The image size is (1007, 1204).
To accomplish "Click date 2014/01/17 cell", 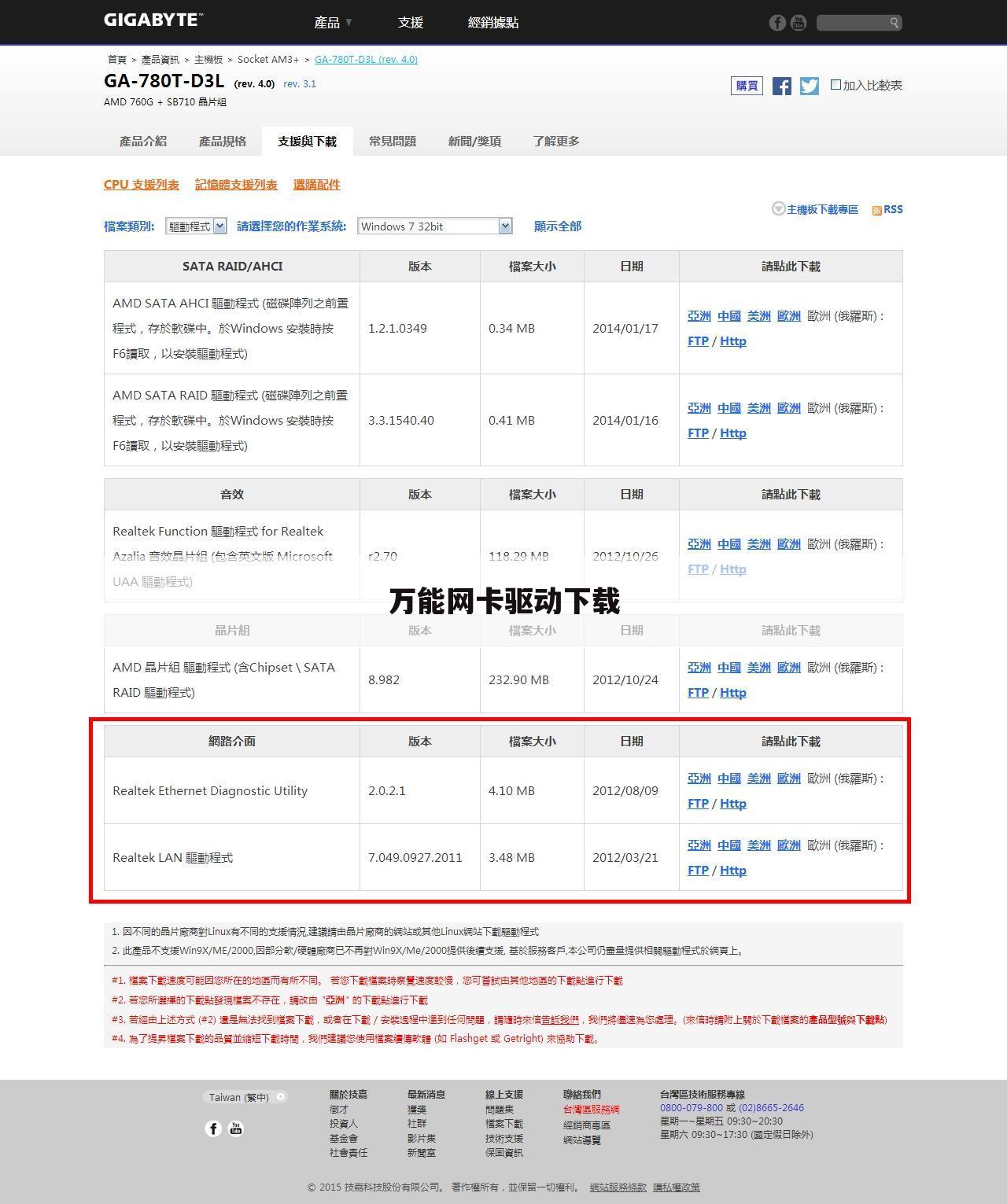I will 632,329.
